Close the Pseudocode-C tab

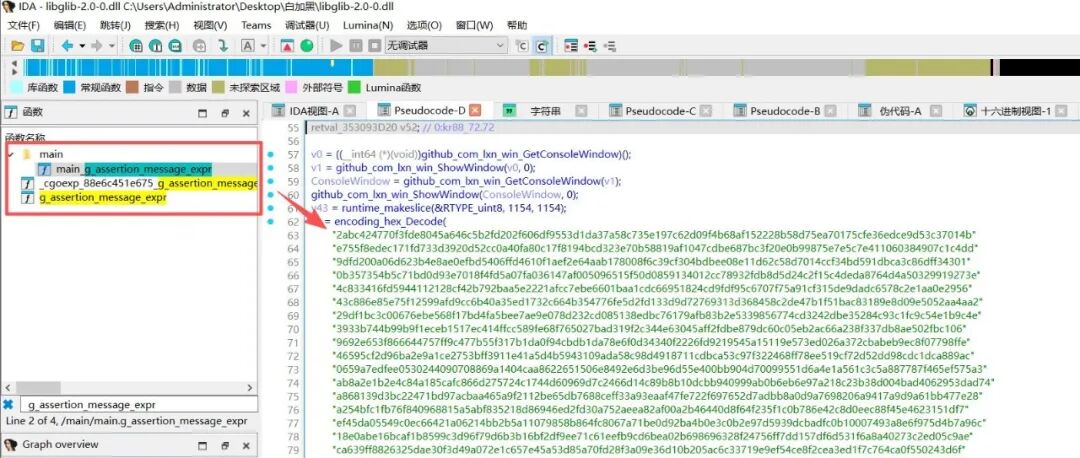point(707,111)
